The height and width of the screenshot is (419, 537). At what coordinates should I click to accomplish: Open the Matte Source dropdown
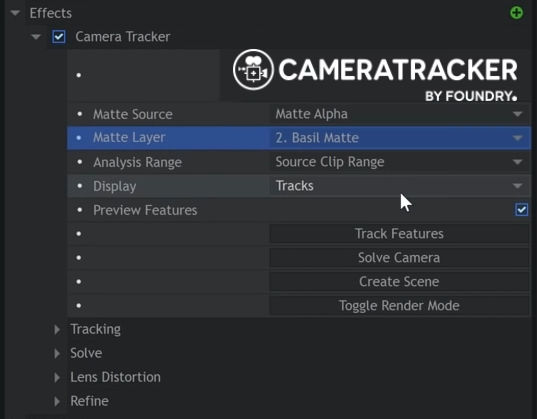click(x=399, y=114)
